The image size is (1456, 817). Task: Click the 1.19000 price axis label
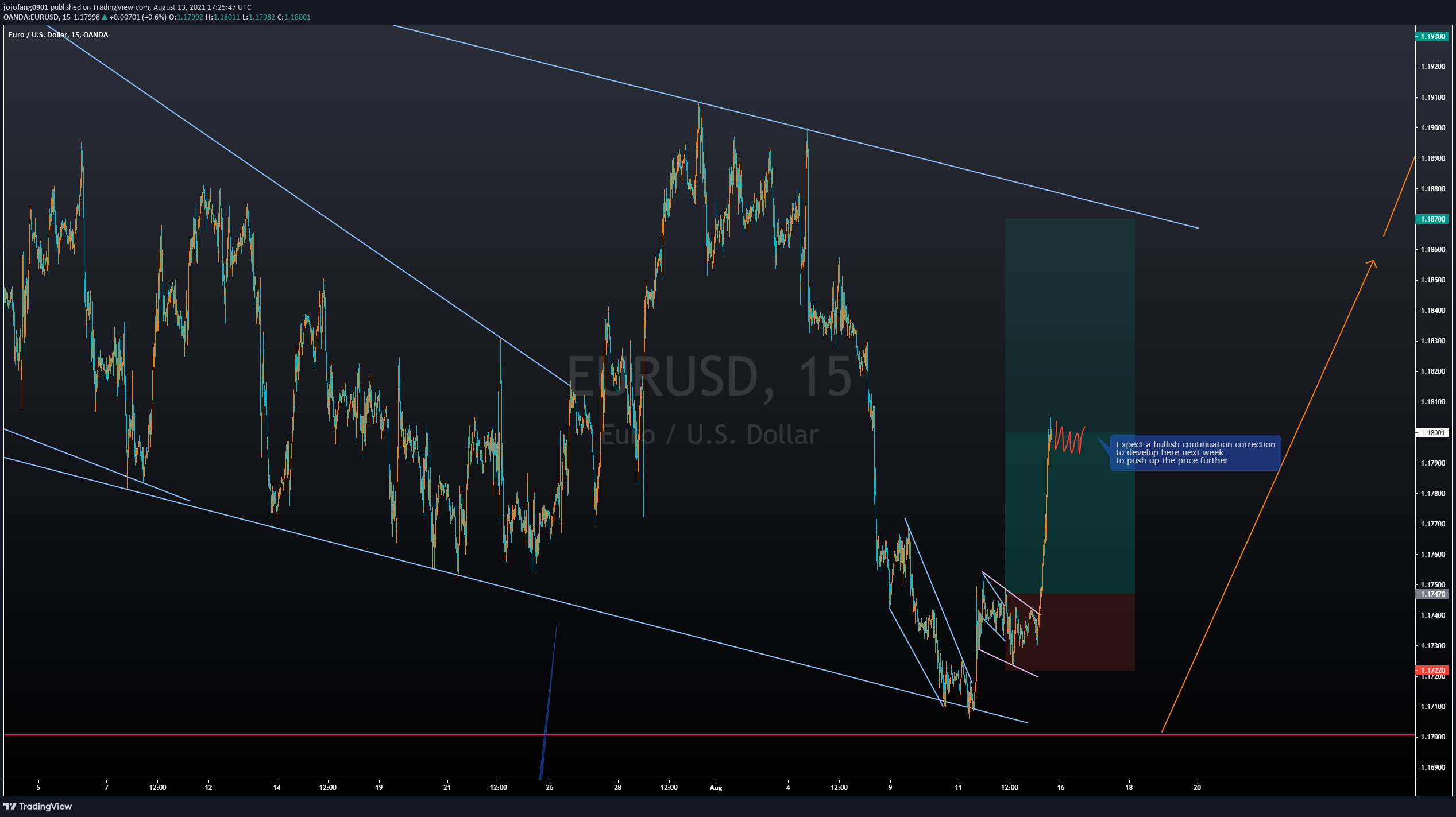pos(1432,127)
